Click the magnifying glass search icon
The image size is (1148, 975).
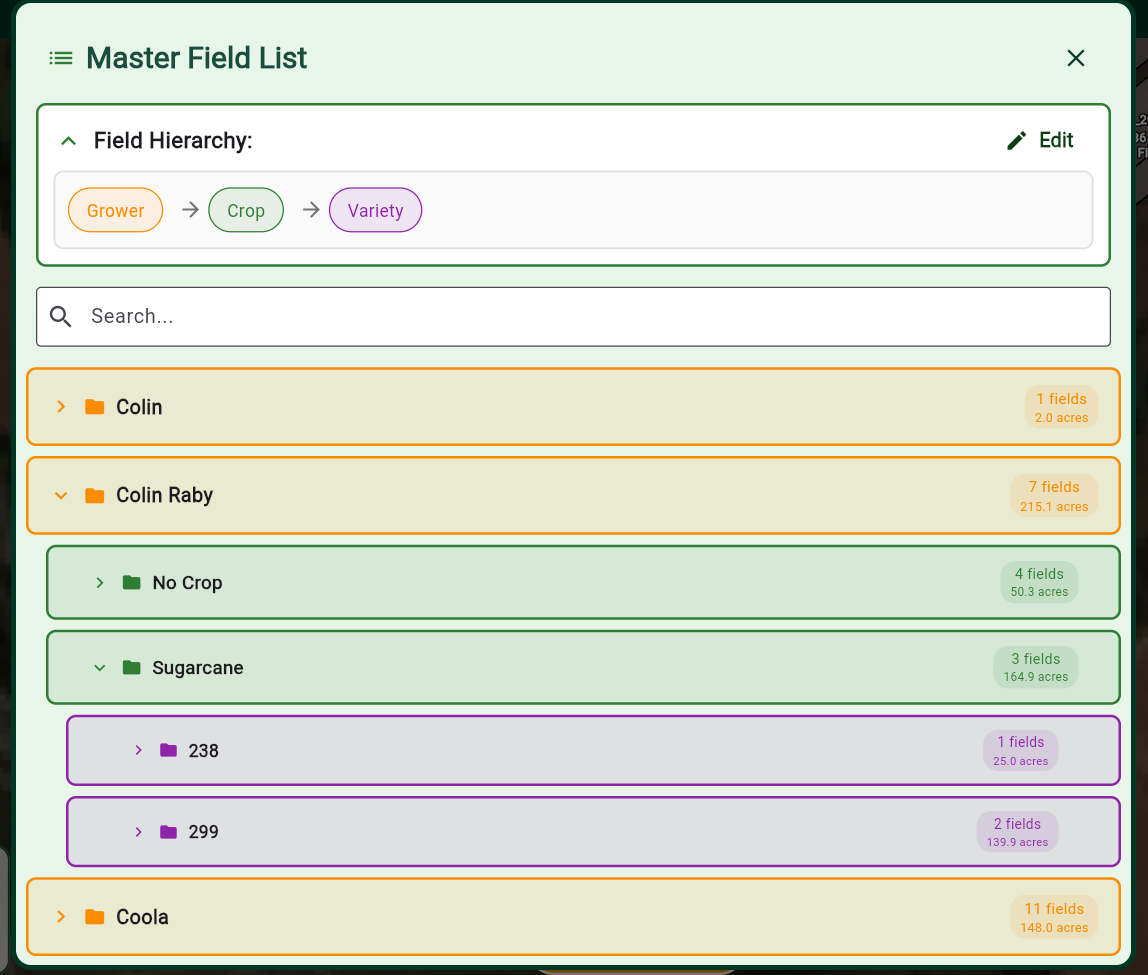60,315
